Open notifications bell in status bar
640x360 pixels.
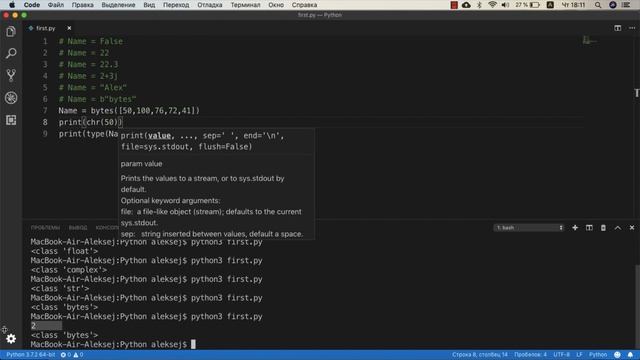[630, 355]
